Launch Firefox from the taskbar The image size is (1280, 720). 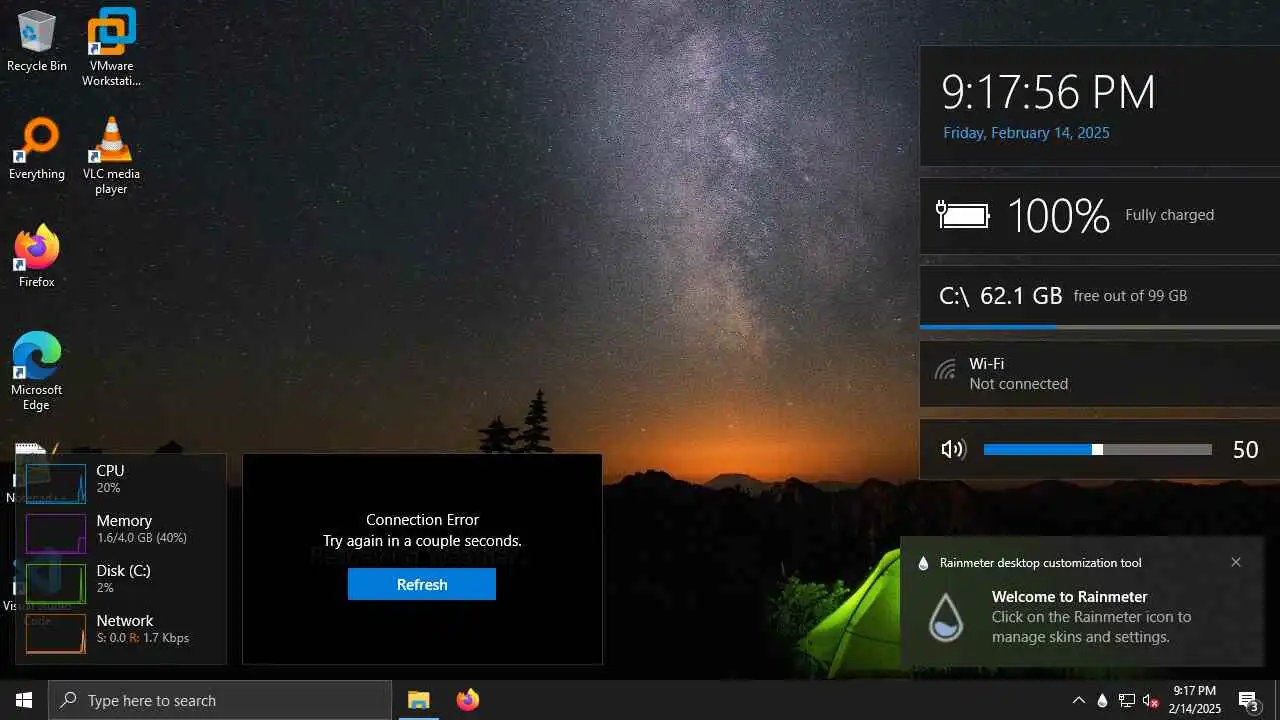click(467, 700)
